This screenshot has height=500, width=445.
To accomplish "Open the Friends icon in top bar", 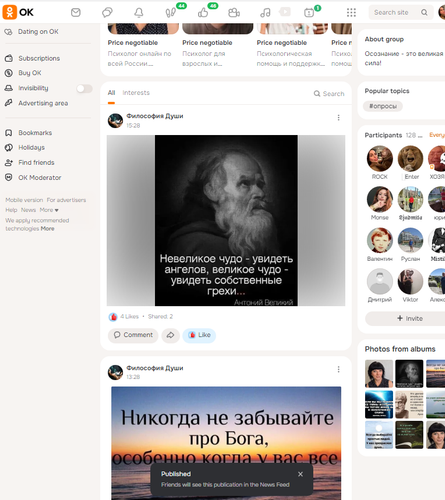I will 234,13.
